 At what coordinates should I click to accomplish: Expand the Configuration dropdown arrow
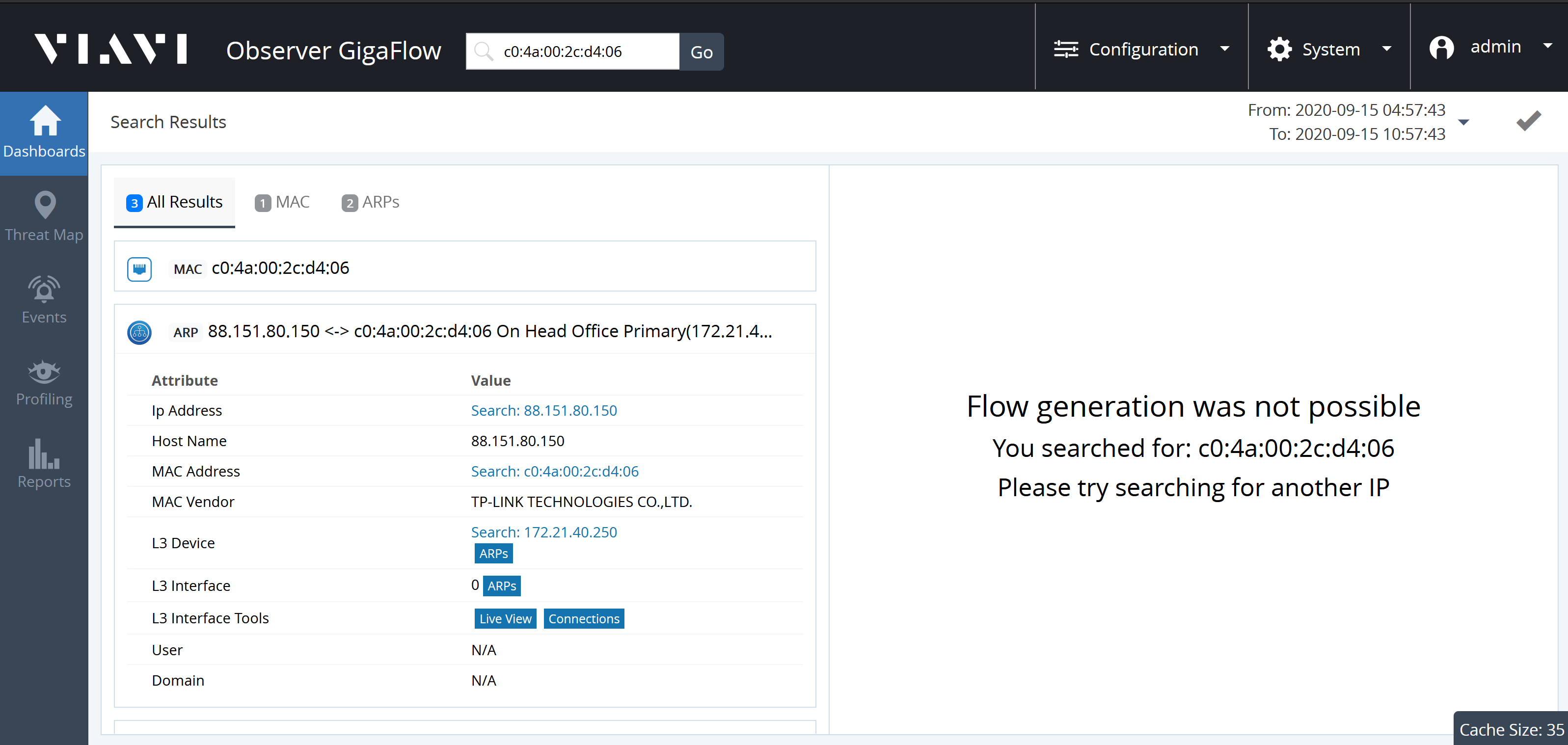click(x=1225, y=49)
